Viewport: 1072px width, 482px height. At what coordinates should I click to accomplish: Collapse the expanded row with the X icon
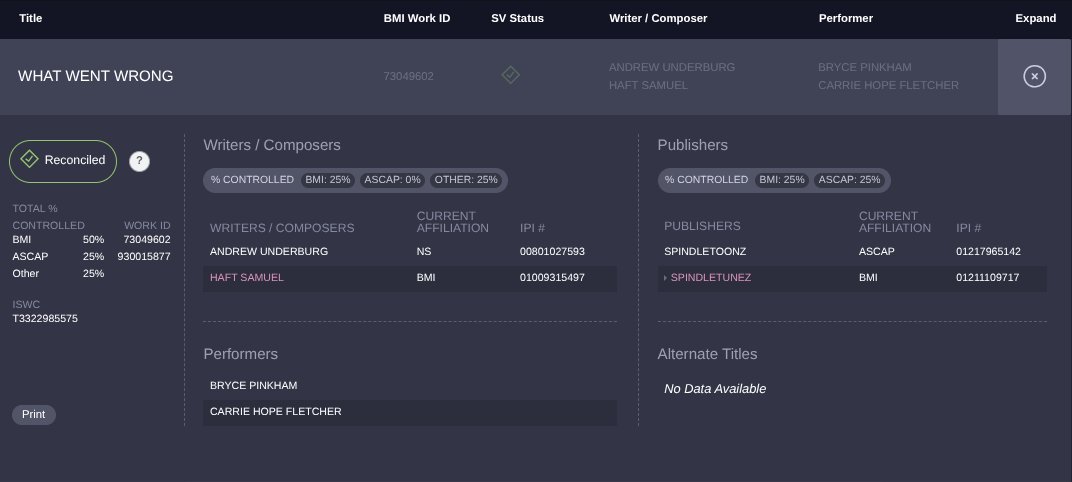1034,77
